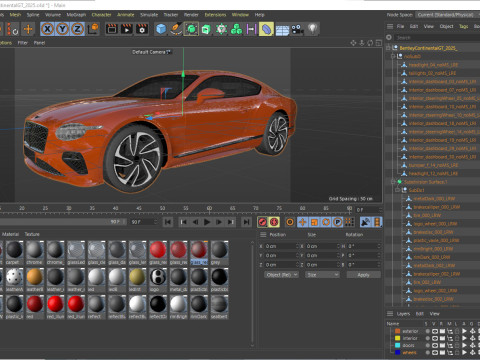Open the Character menu

click(x=101, y=15)
